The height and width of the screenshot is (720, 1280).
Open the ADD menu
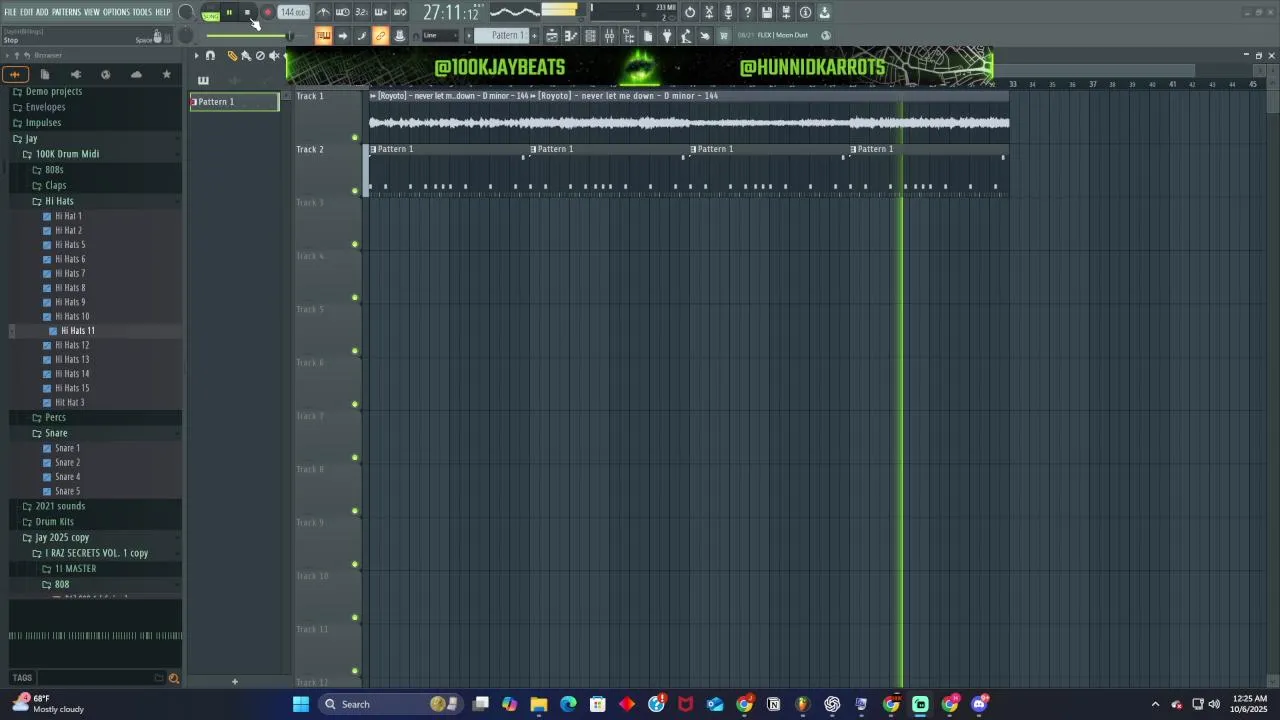tap(42, 12)
